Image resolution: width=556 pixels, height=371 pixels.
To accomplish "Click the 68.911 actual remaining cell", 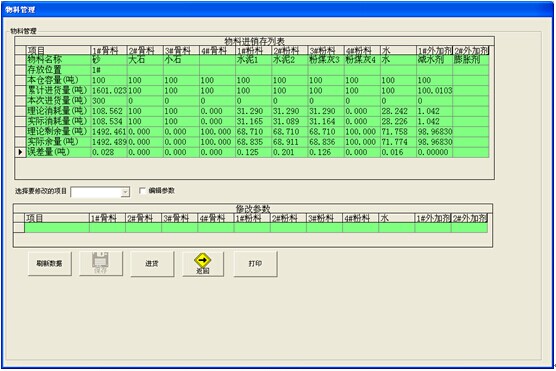I will pyautogui.click(x=290, y=142).
